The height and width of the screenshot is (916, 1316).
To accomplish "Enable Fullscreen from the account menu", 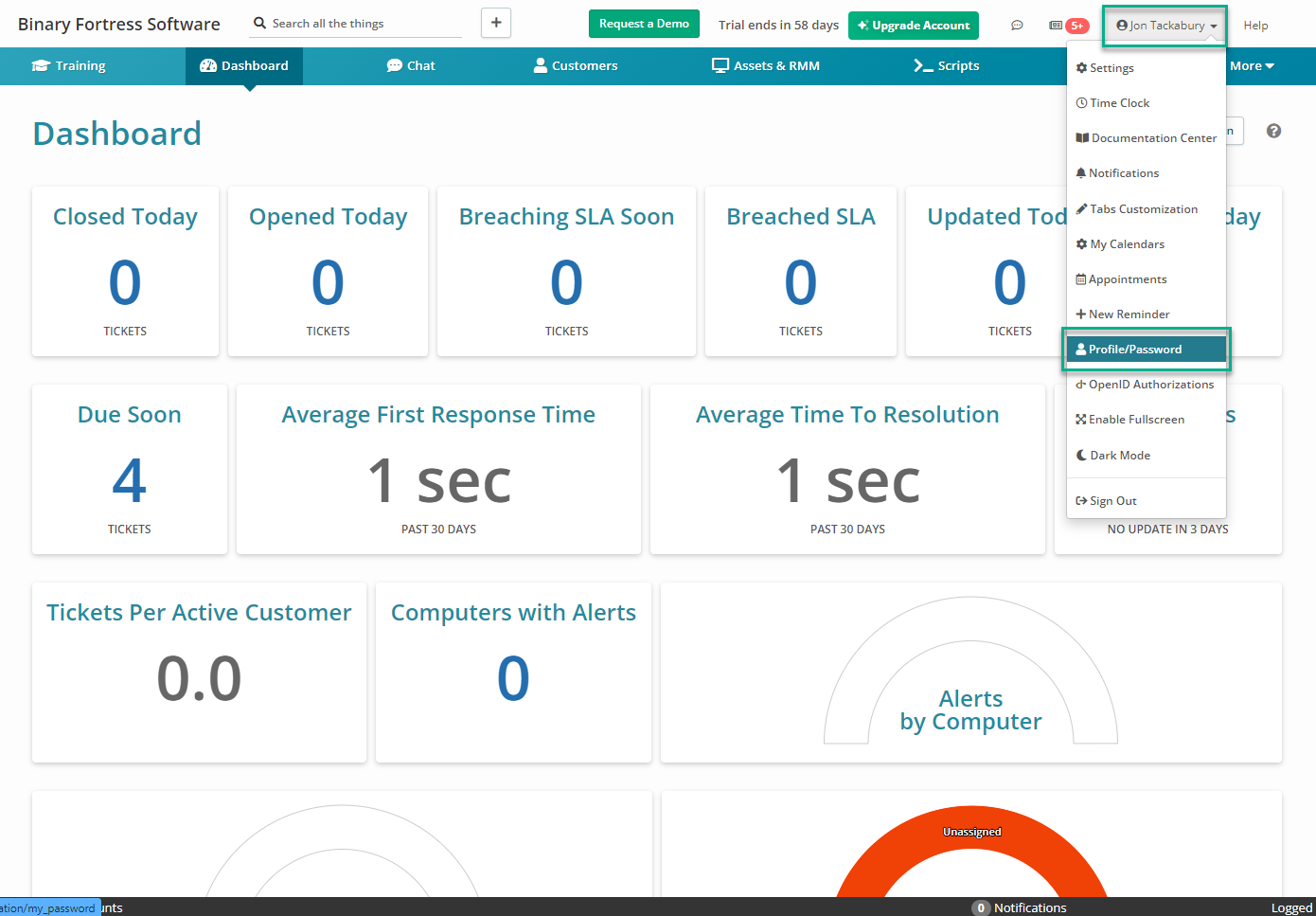I will [x=1130, y=419].
